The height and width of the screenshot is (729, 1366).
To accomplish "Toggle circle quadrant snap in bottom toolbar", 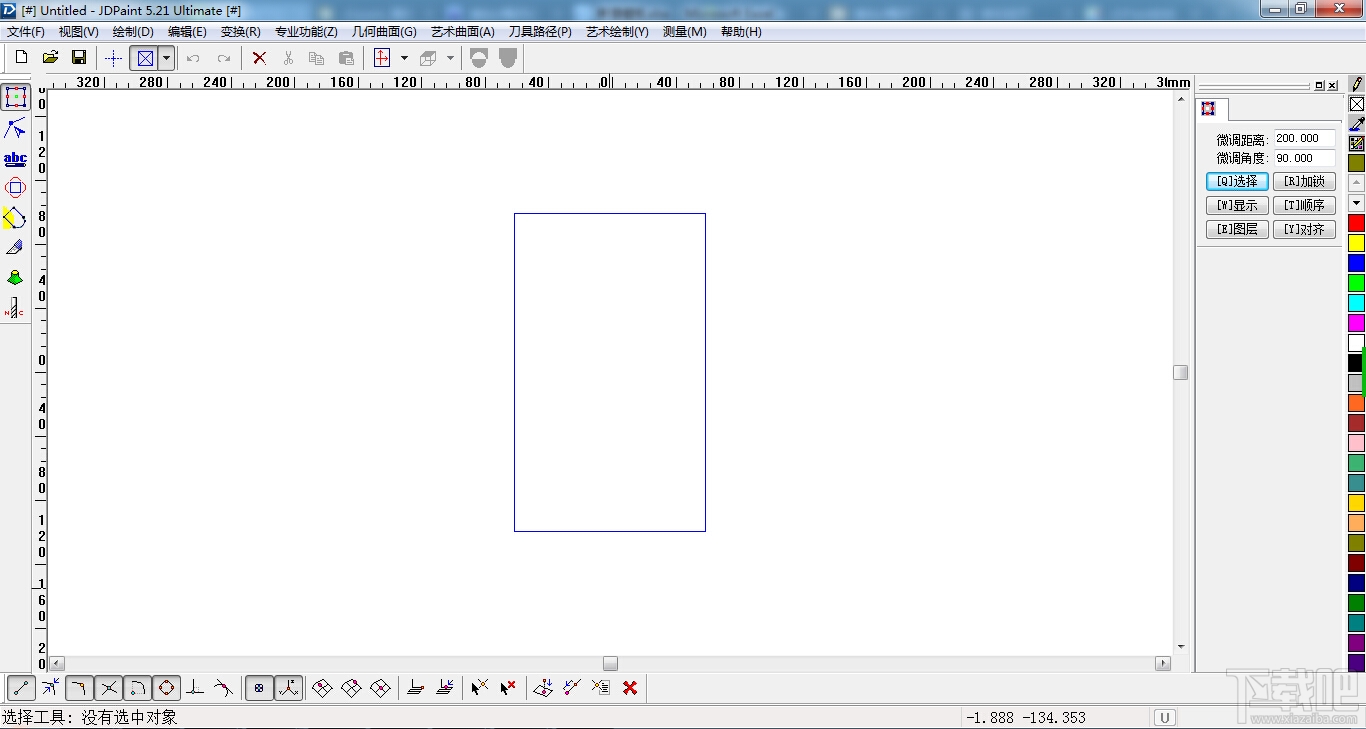I will click(x=167, y=688).
